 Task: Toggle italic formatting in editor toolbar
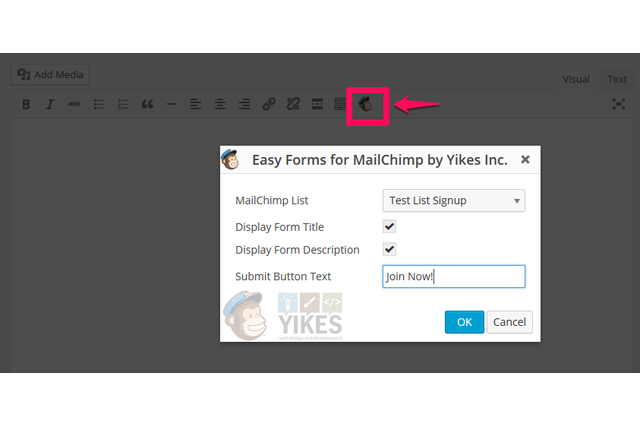coord(50,104)
